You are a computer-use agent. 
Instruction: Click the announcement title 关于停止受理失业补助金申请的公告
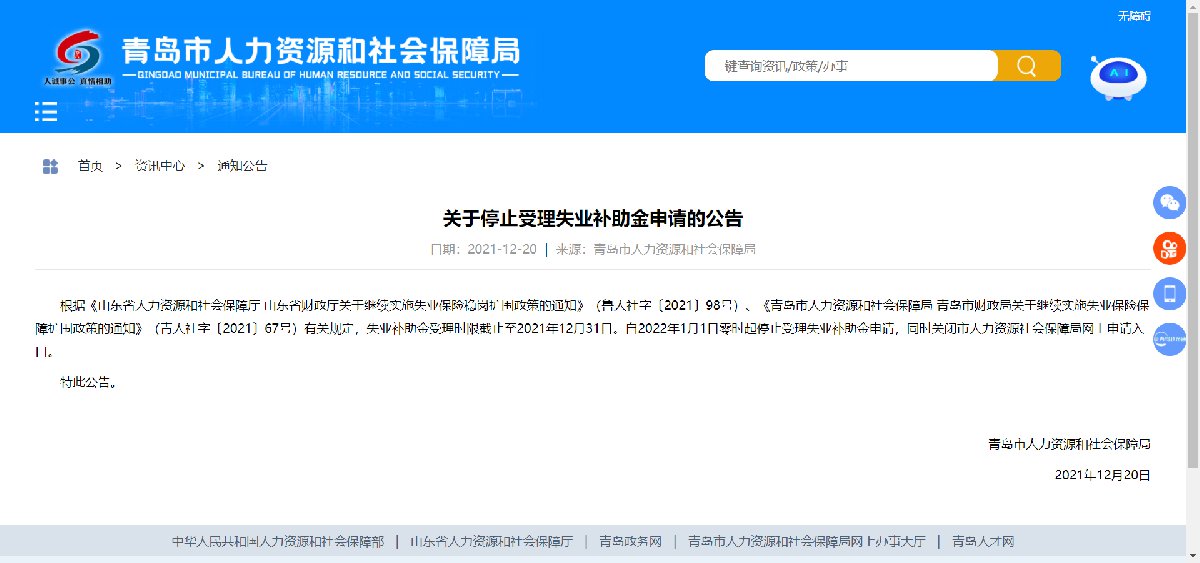pyautogui.click(x=593, y=218)
